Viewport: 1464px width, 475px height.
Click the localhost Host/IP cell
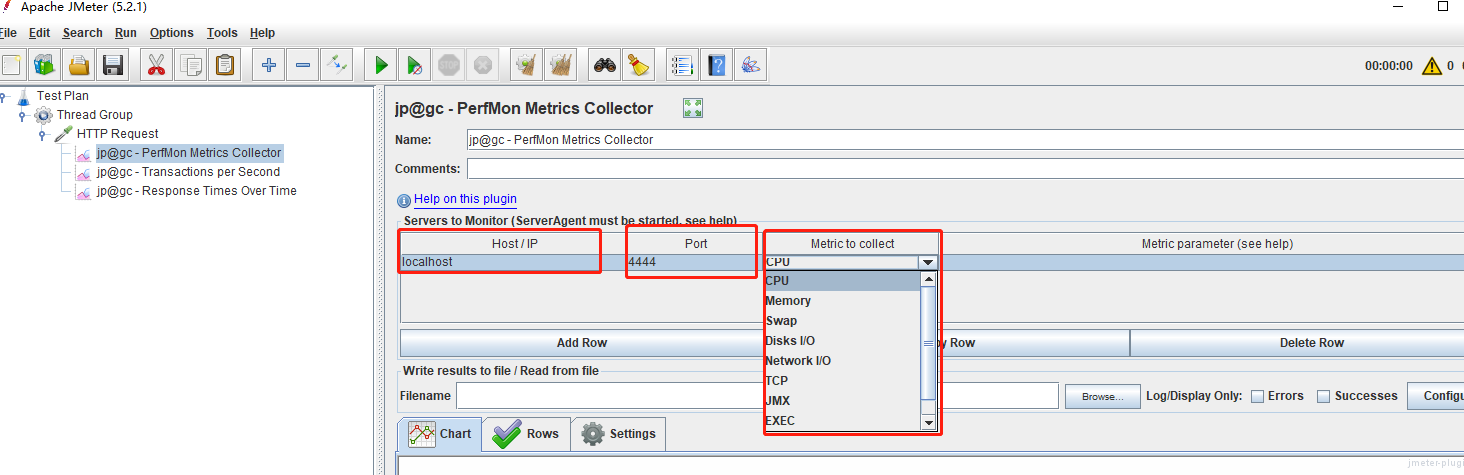click(513, 262)
